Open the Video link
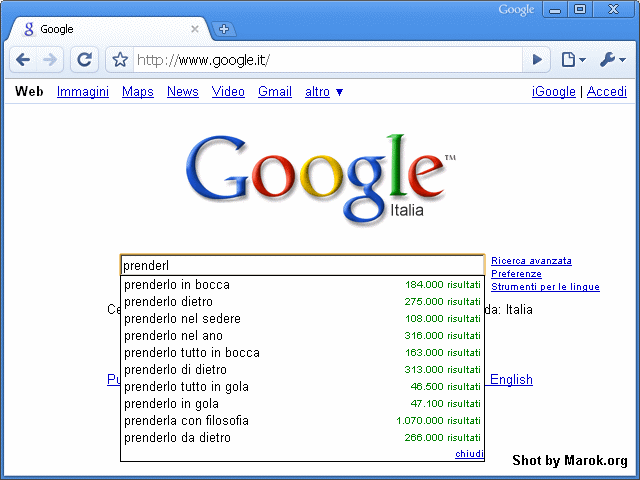 coord(228,91)
